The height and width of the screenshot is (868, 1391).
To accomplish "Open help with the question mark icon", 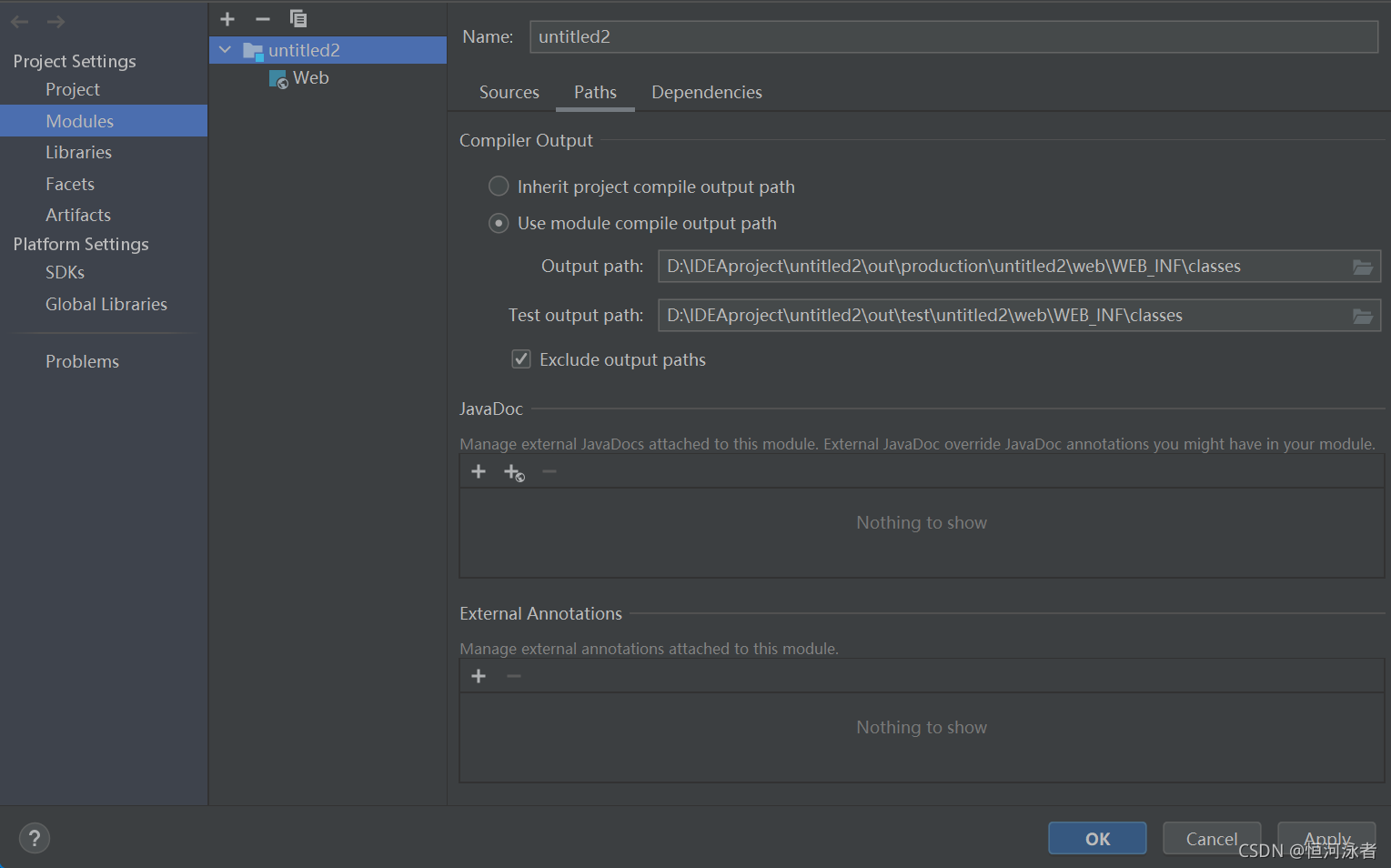I will click(35, 838).
